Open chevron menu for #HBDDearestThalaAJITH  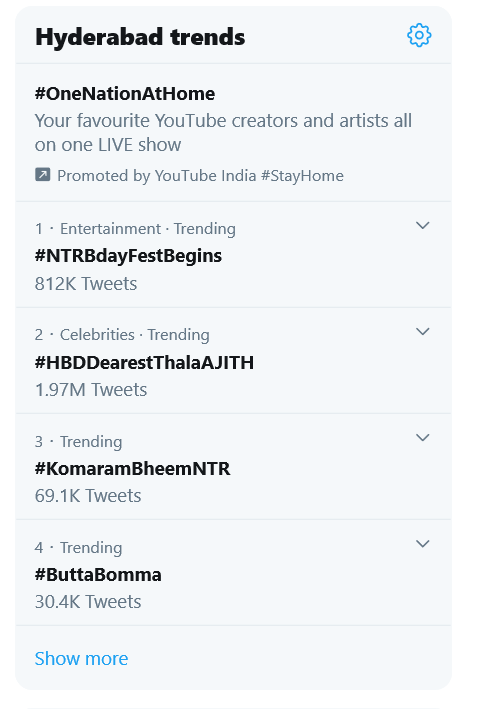[x=423, y=331]
